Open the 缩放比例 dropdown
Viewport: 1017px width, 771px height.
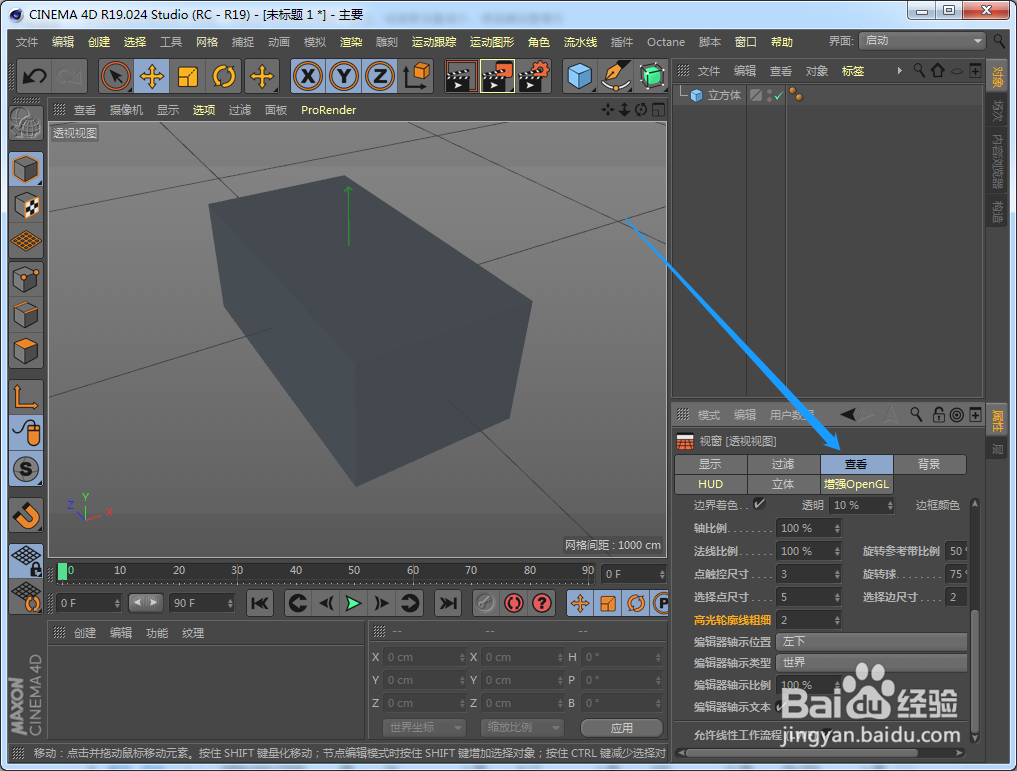click(522, 728)
